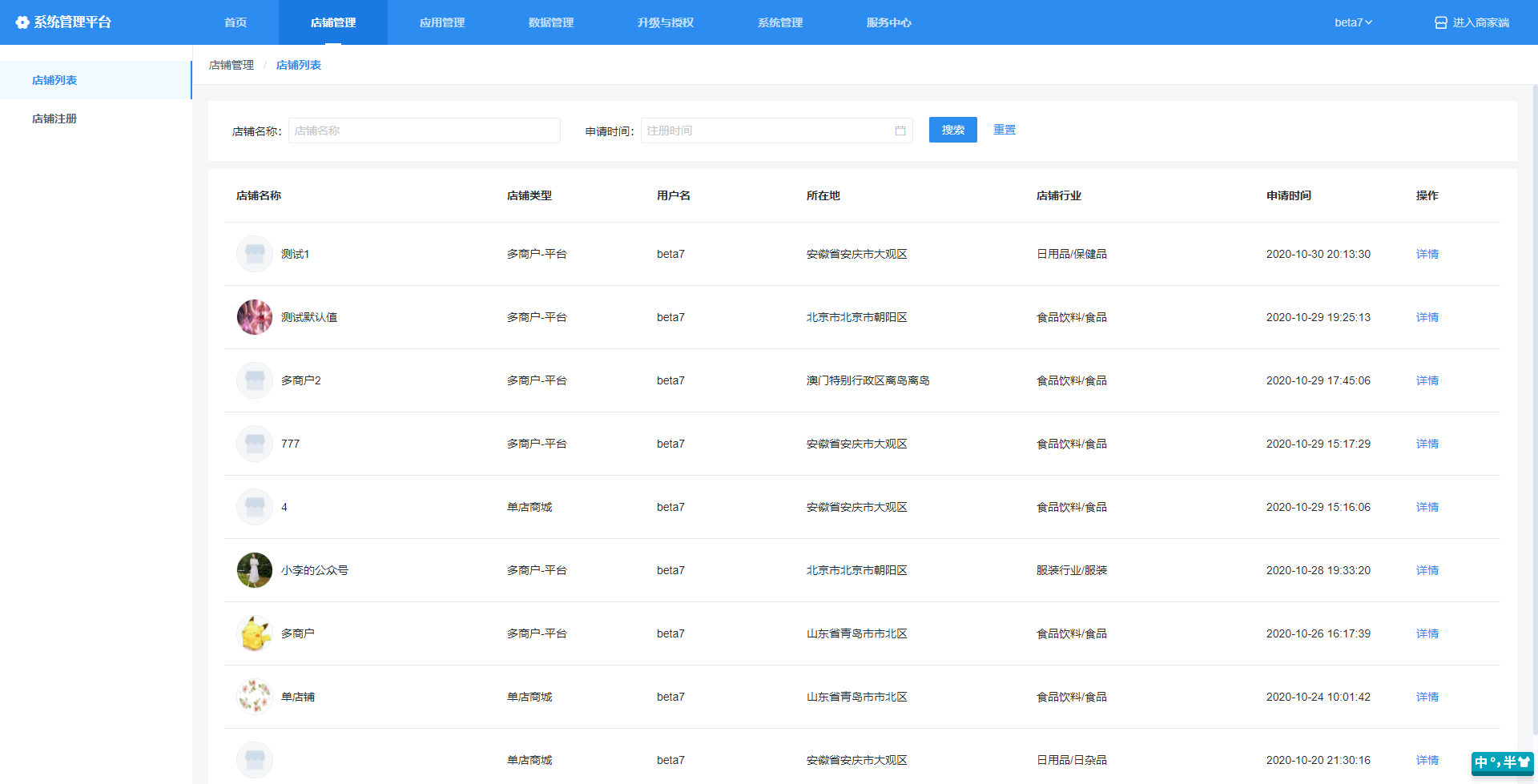1538x784 pixels.
Task: Click the timestamp 2020-10-24 10:01:42
Action: pyautogui.click(x=1319, y=697)
